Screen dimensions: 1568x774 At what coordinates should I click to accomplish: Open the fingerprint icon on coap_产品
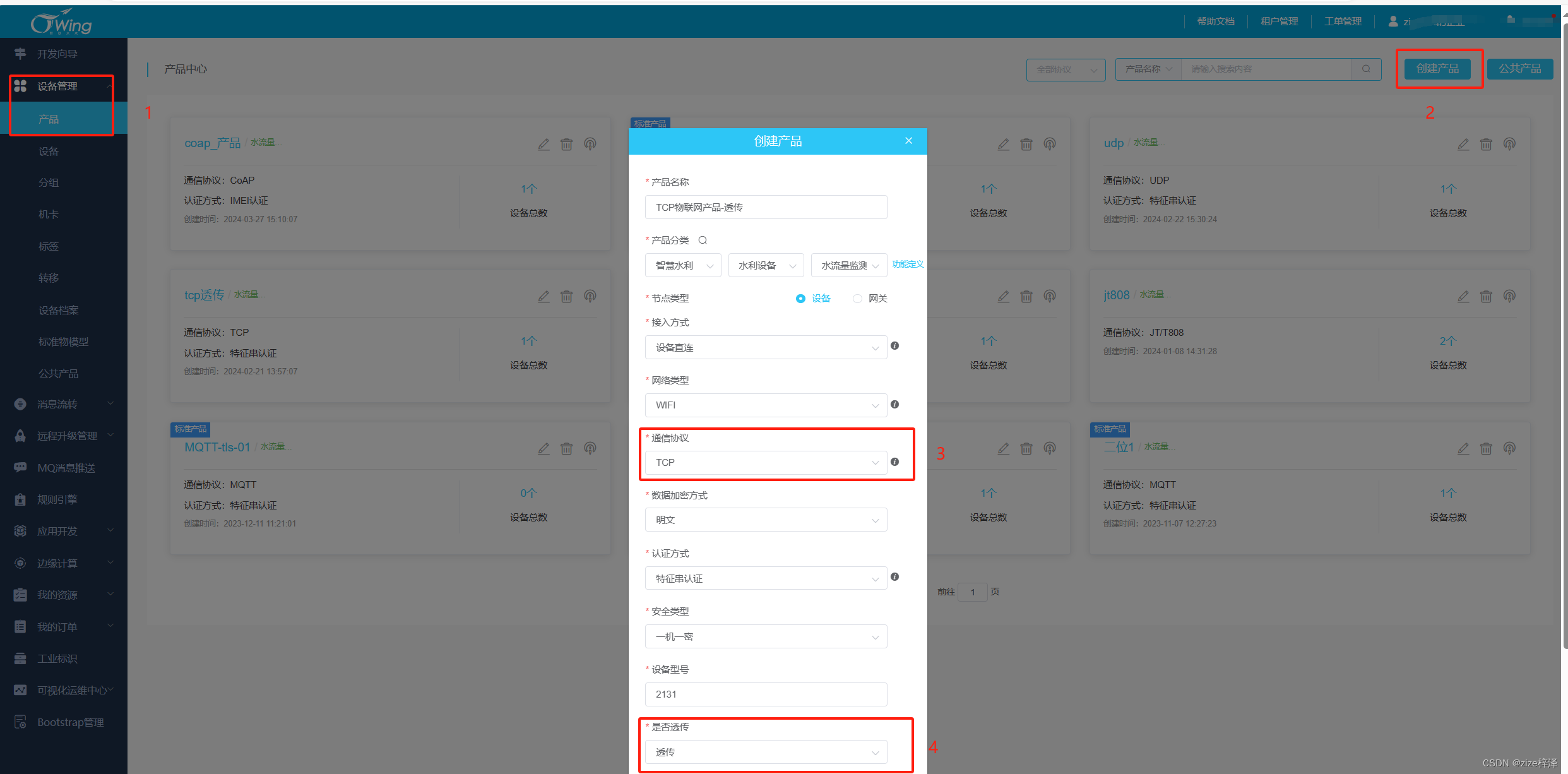tap(590, 145)
